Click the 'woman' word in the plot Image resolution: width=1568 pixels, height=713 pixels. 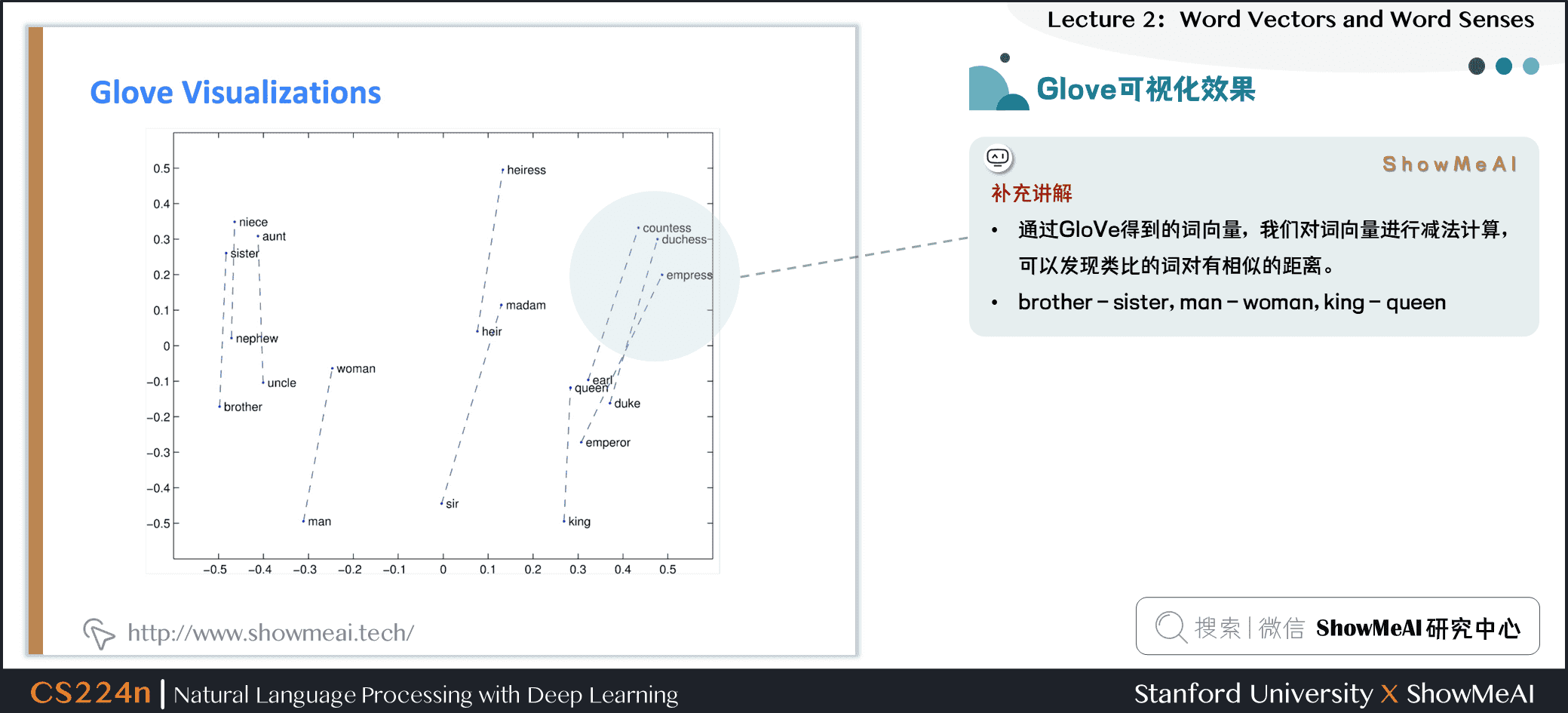[356, 369]
